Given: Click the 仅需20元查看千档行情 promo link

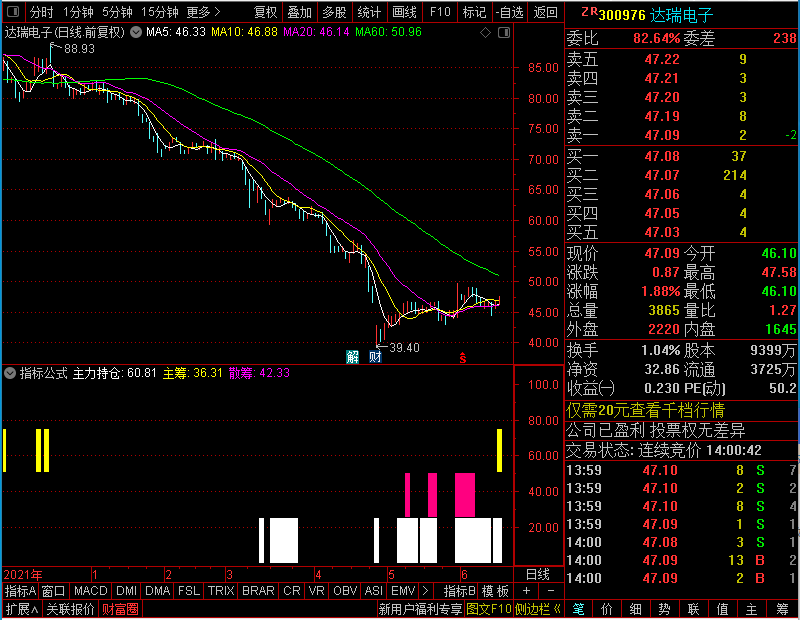Looking at the screenshot, I should click(645, 410).
